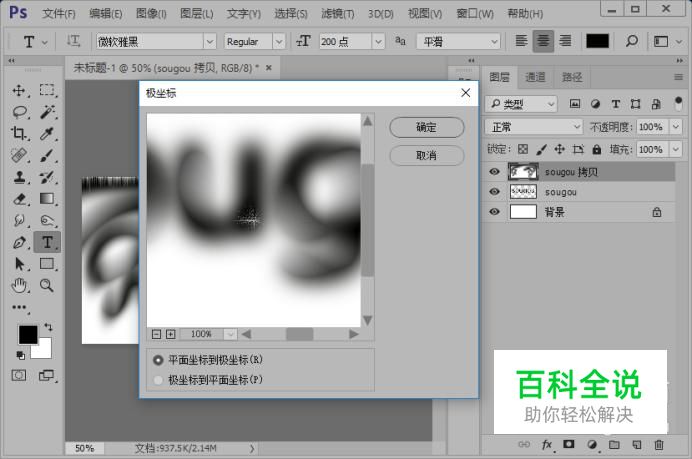This screenshot has width=692, height=459.
Task: Switch to the 通道 tab
Action: 535,77
